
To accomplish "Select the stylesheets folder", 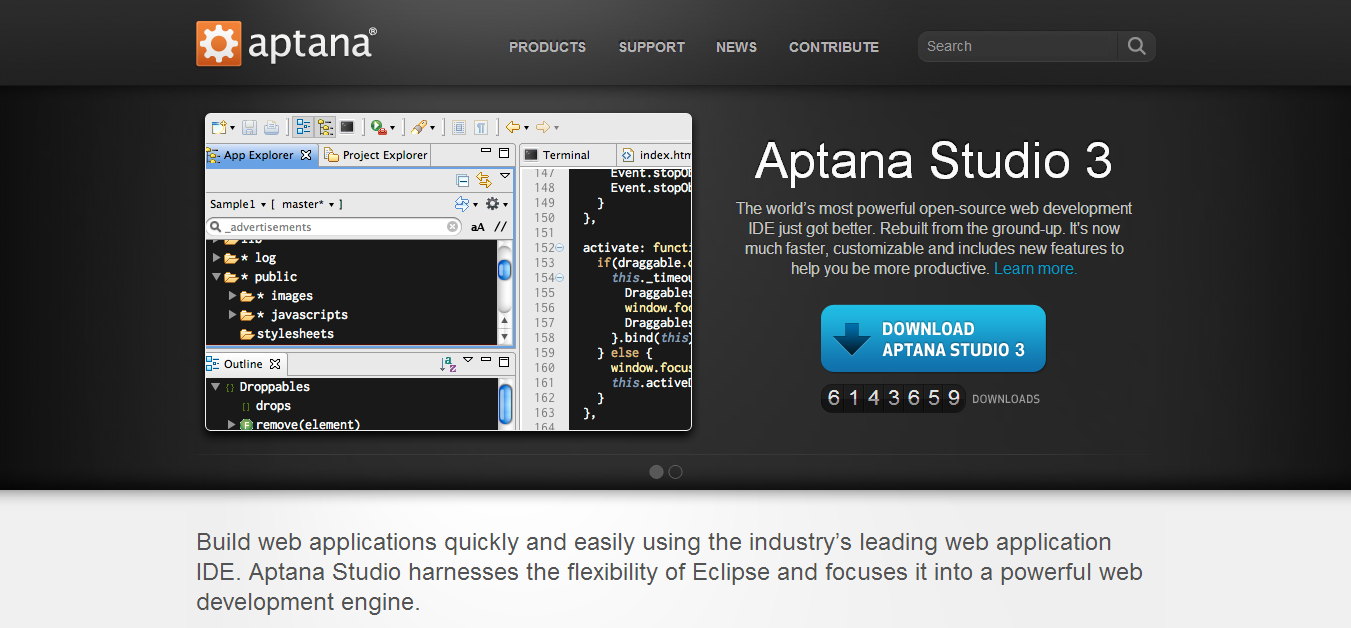I will (286, 334).
